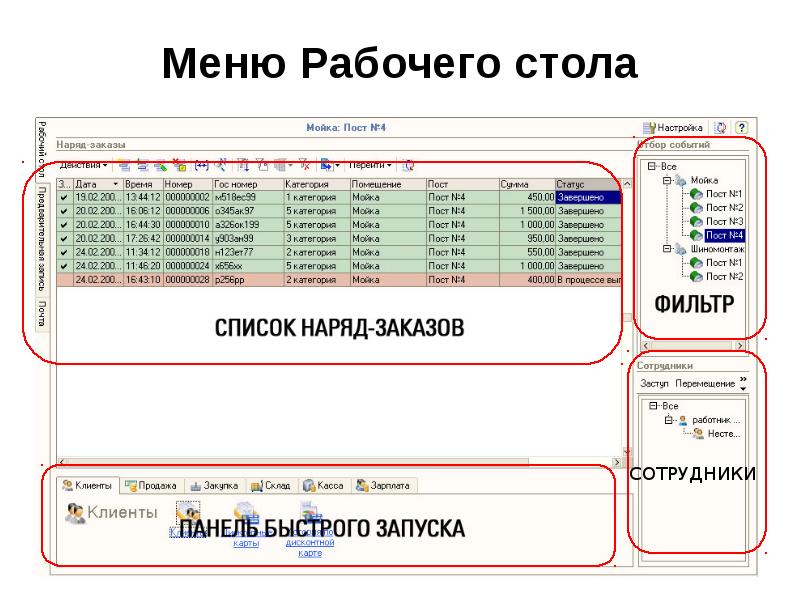Select Пост №1 under Шиномонтаж
The height and width of the screenshot is (600, 800).
(x=723, y=262)
